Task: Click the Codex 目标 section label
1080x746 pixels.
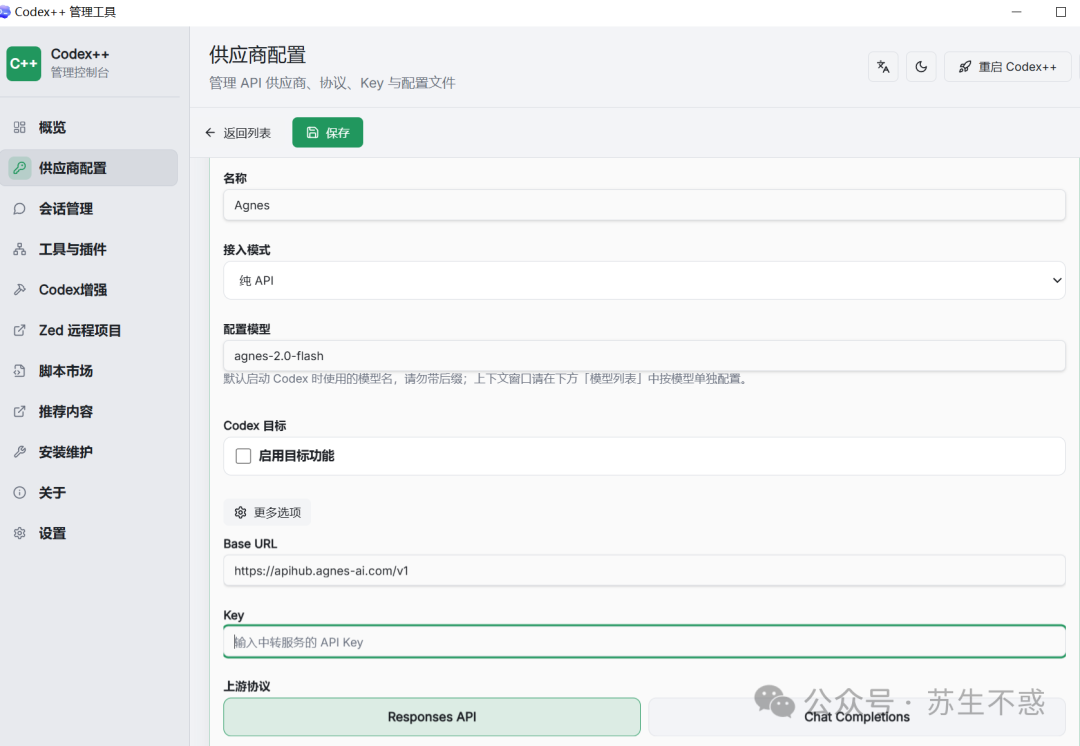Action: (255, 426)
